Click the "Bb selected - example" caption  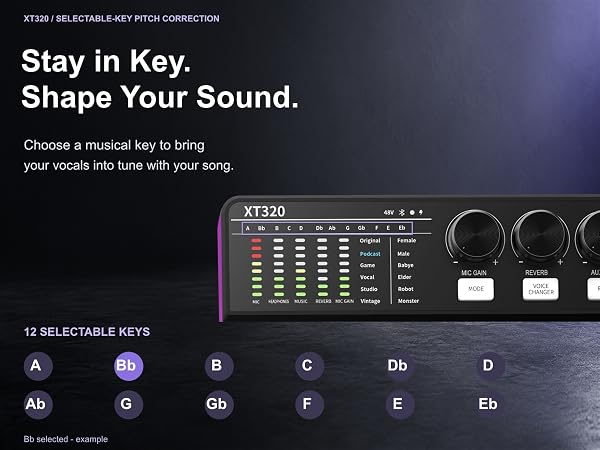coord(65,439)
